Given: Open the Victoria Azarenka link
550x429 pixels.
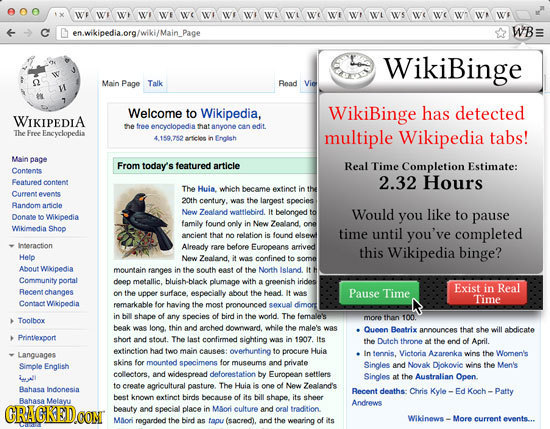Looking at the screenshot, I should pos(430,354).
